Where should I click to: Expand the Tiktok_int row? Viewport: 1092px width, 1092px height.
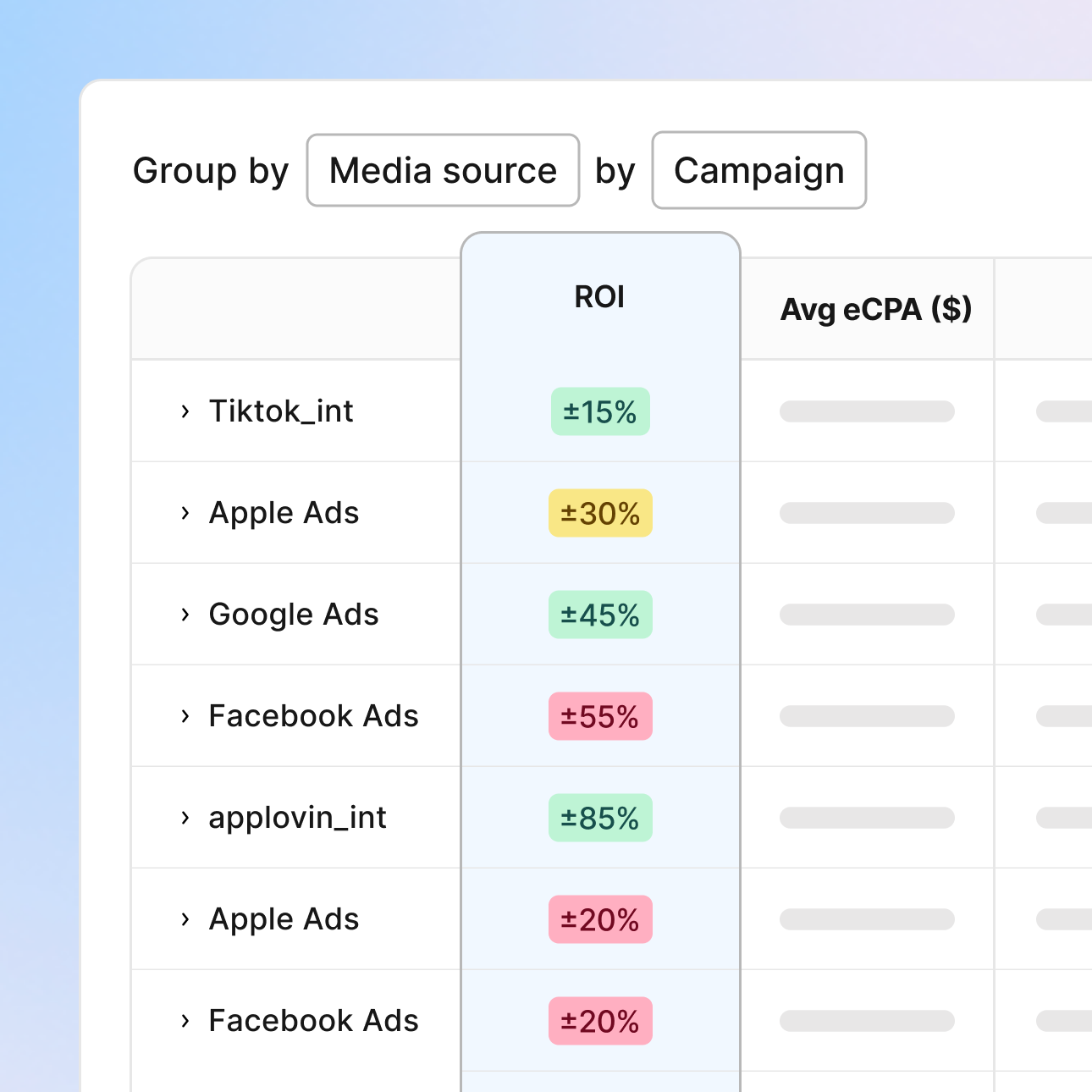click(185, 411)
